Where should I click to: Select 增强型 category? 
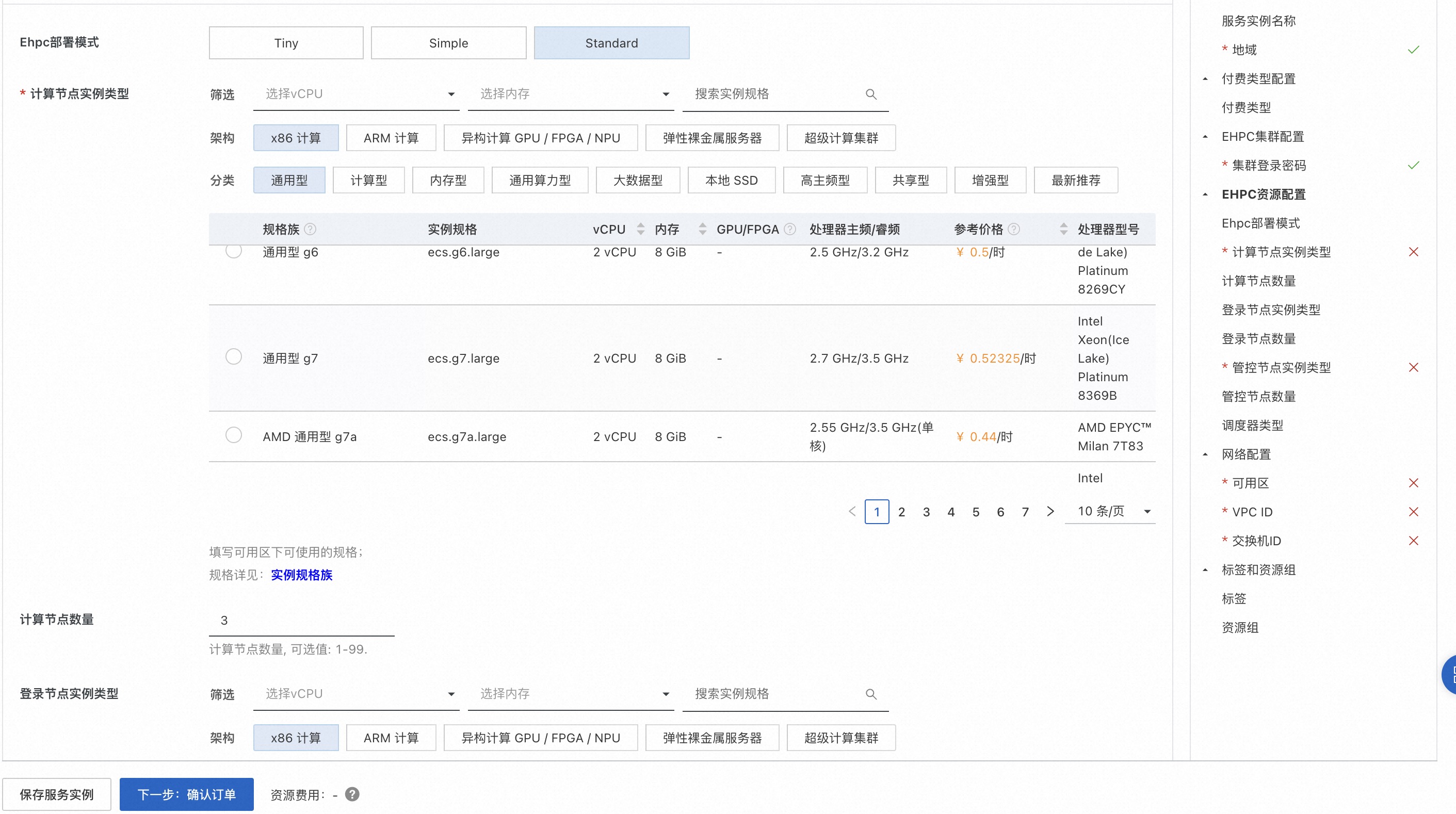point(990,181)
